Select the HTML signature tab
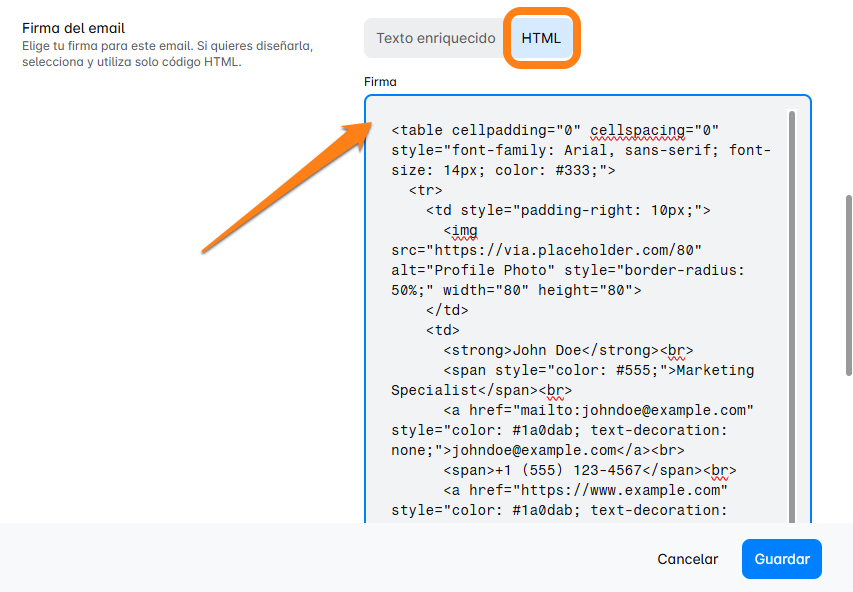853x592 pixels. (541, 38)
